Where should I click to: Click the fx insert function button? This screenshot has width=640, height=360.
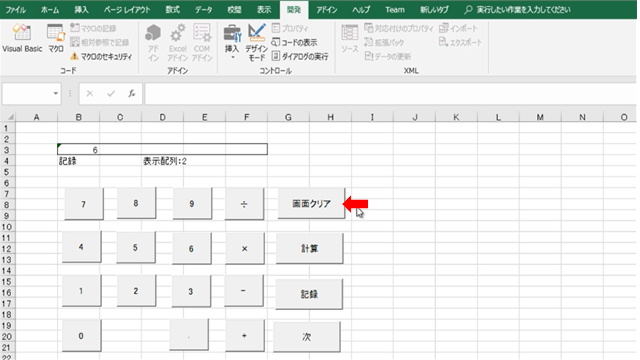point(131,93)
